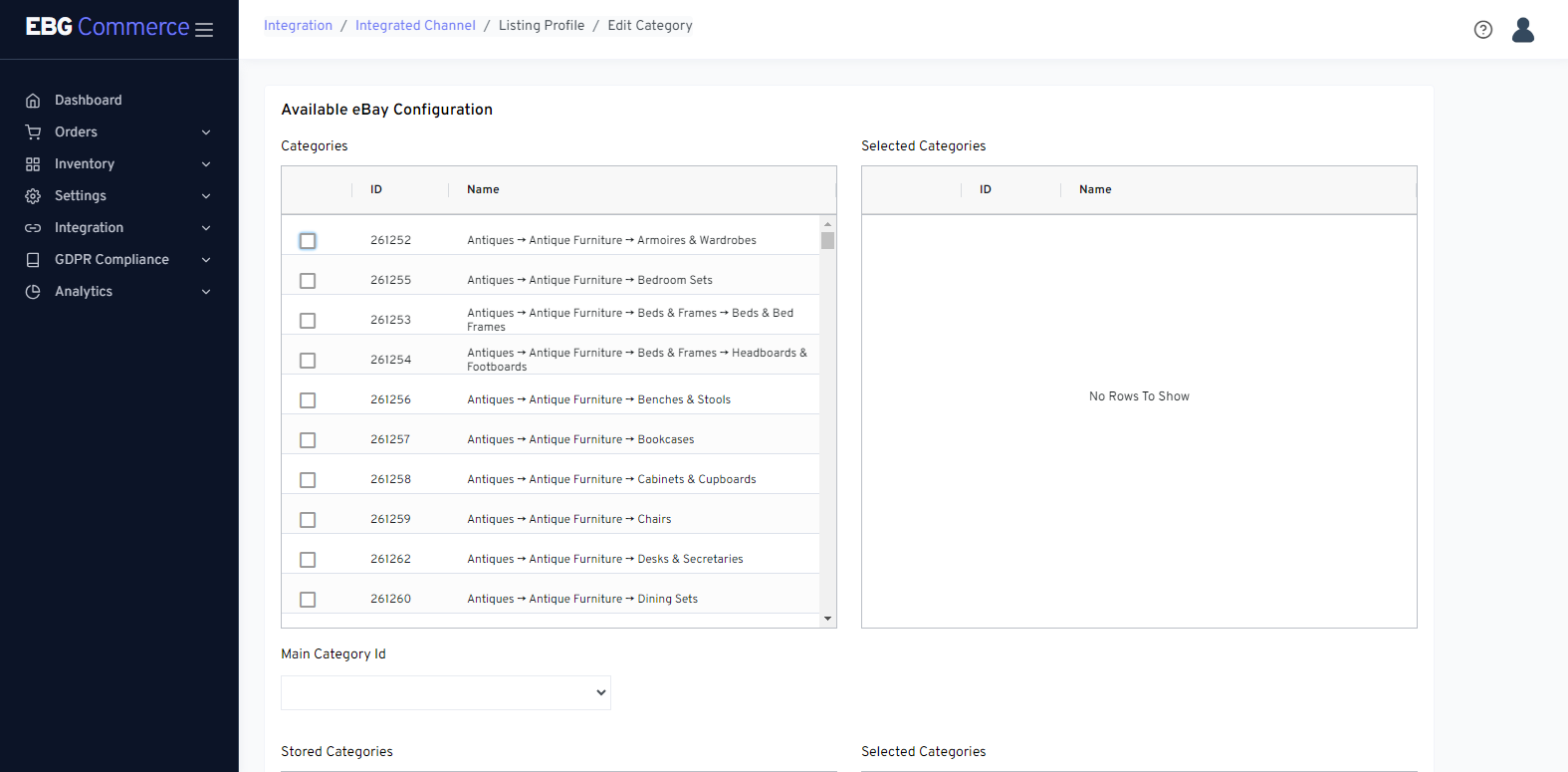Expand the GDPR Compliance chevron
The width and height of the screenshot is (1568, 772).
point(206,260)
